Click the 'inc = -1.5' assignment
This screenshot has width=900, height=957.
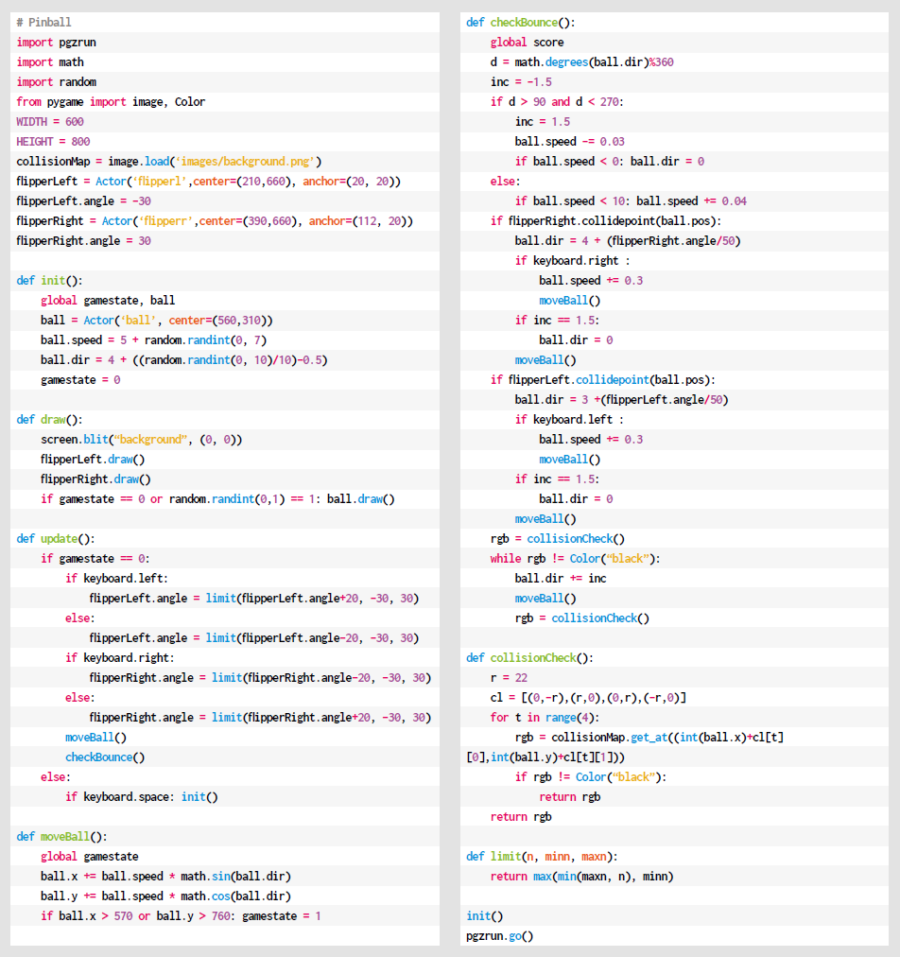[521, 82]
